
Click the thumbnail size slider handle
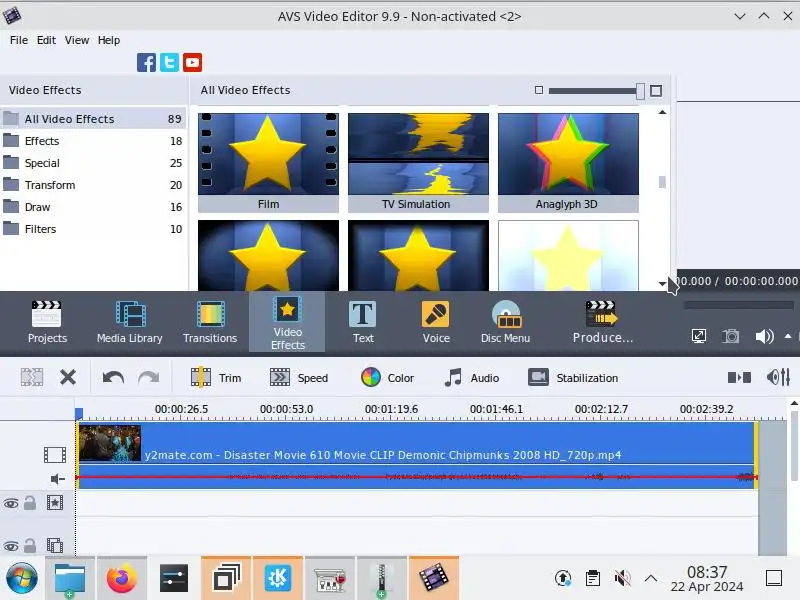click(x=640, y=91)
